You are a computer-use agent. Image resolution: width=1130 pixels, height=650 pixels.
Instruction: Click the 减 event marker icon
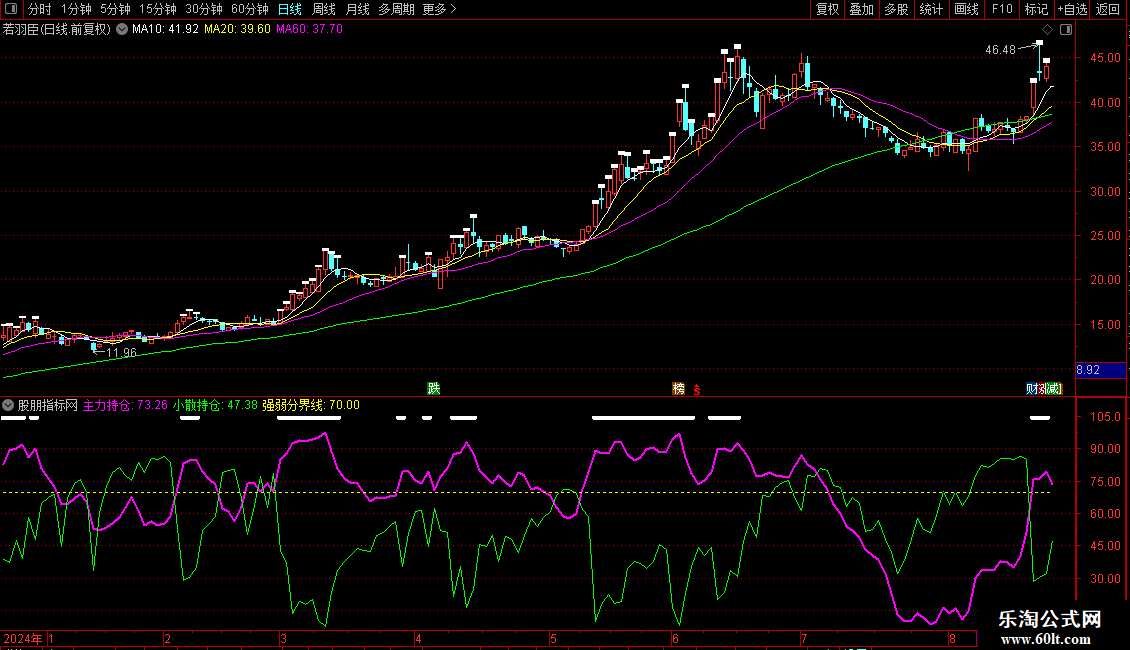coord(1054,388)
